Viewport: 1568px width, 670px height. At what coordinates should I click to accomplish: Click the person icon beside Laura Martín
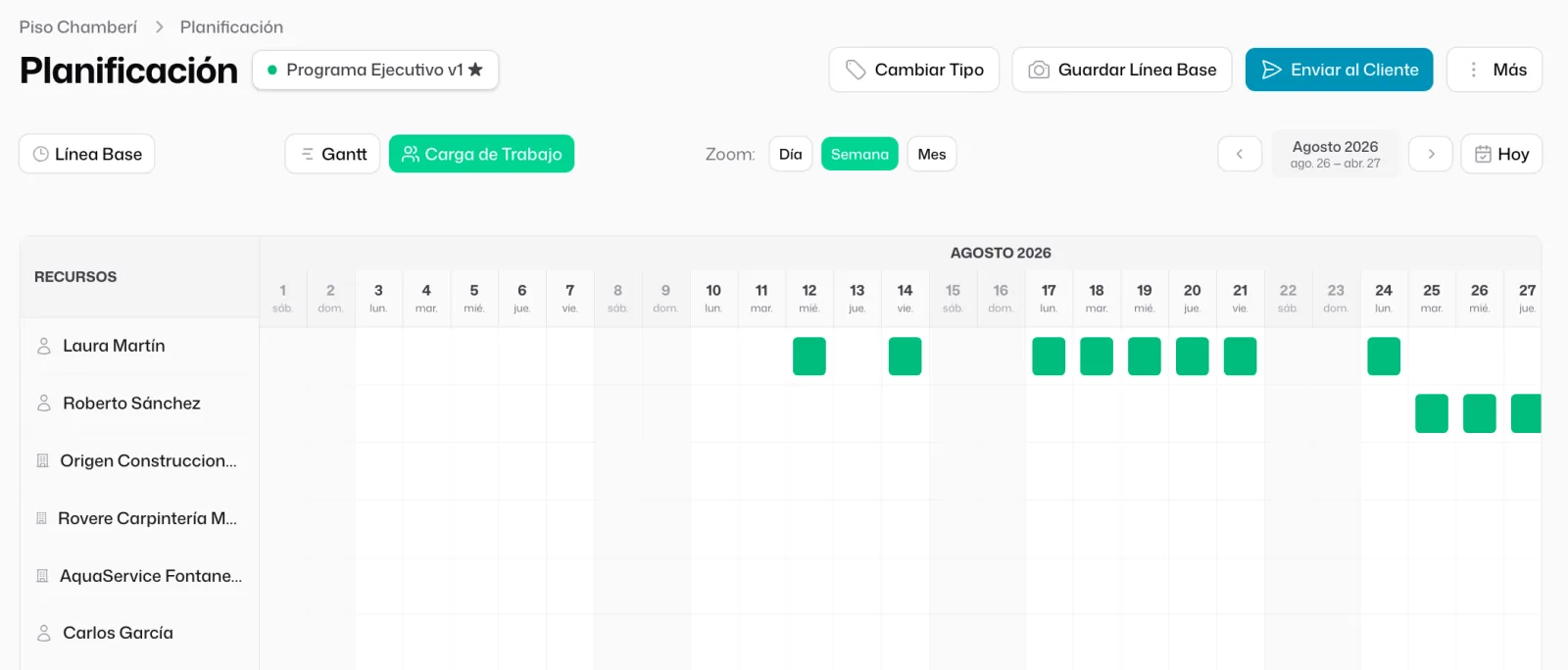[44, 346]
